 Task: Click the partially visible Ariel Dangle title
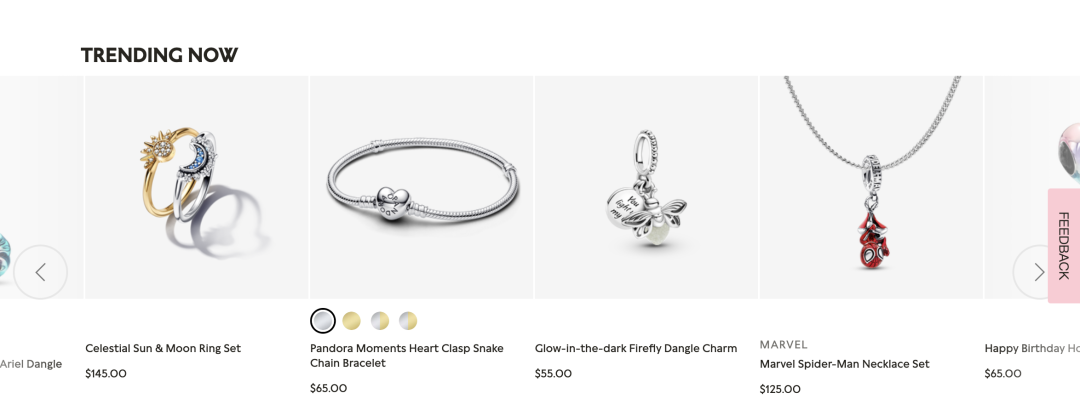[x=31, y=364]
